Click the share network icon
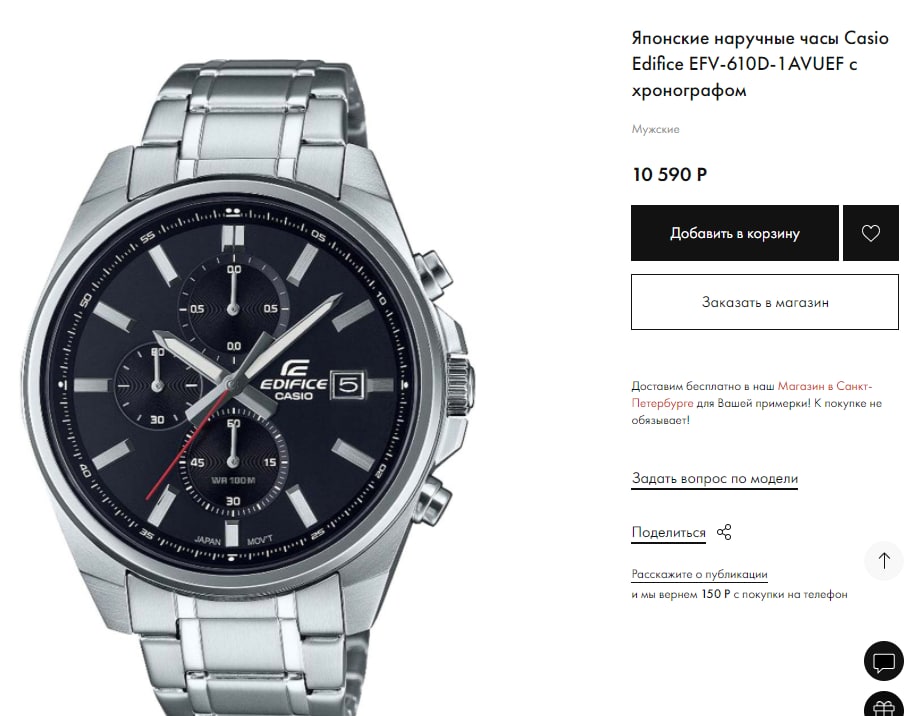The width and height of the screenshot is (909, 716). 724,532
